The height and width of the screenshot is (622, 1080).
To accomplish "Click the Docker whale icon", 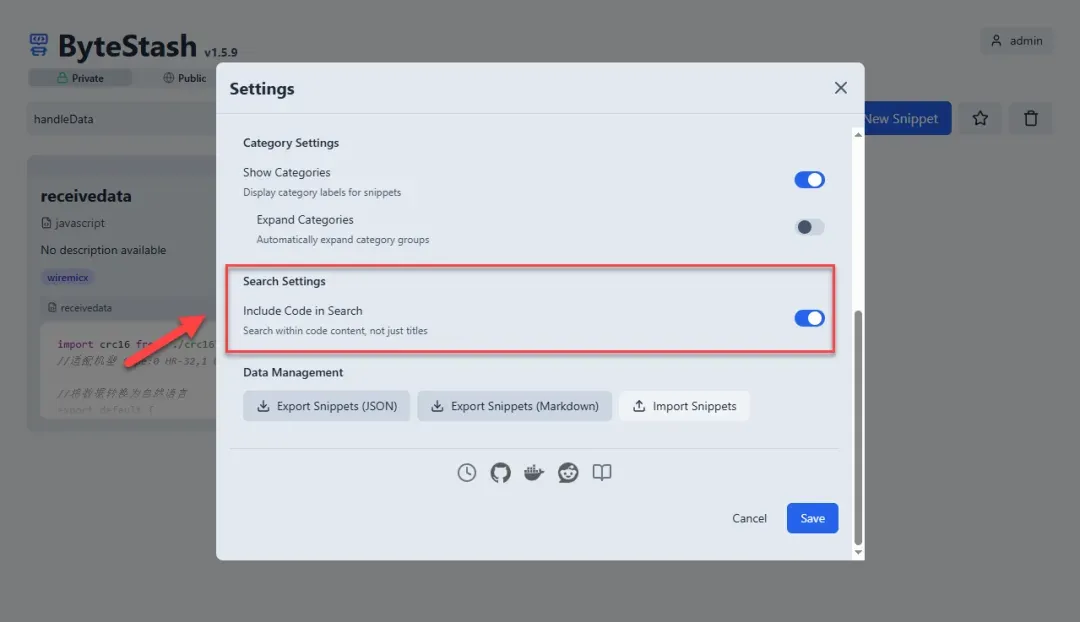I will click(534, 473).
